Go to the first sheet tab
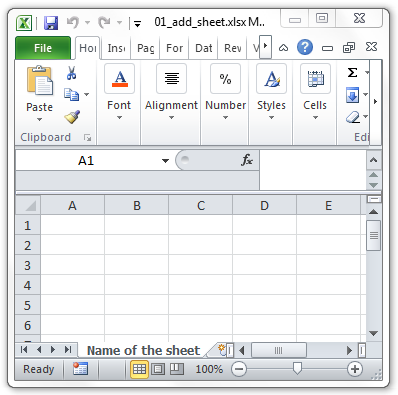The width and height of the screenshot is (398, 395). (24, 350)
